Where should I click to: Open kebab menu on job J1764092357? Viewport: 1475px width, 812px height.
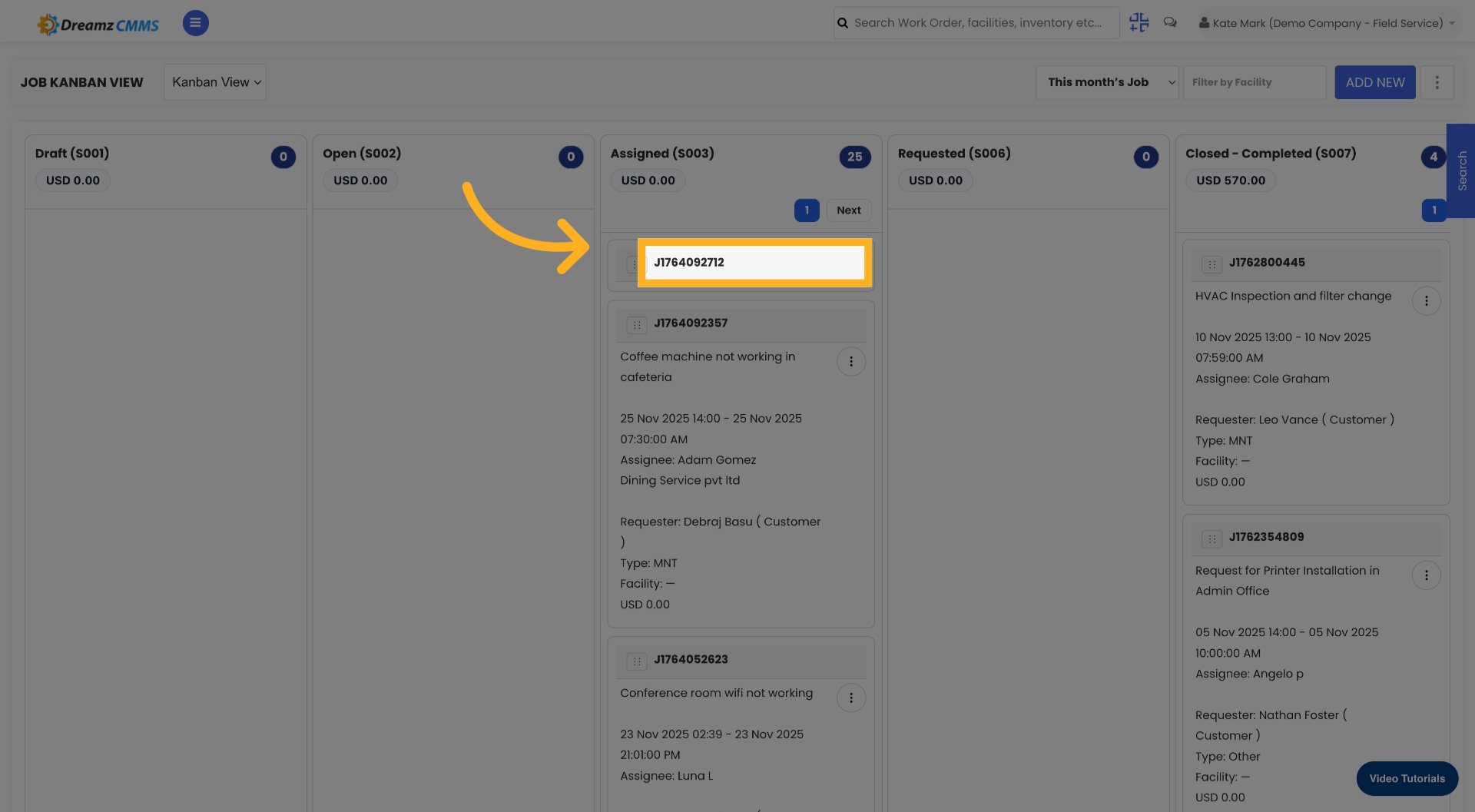851,361
